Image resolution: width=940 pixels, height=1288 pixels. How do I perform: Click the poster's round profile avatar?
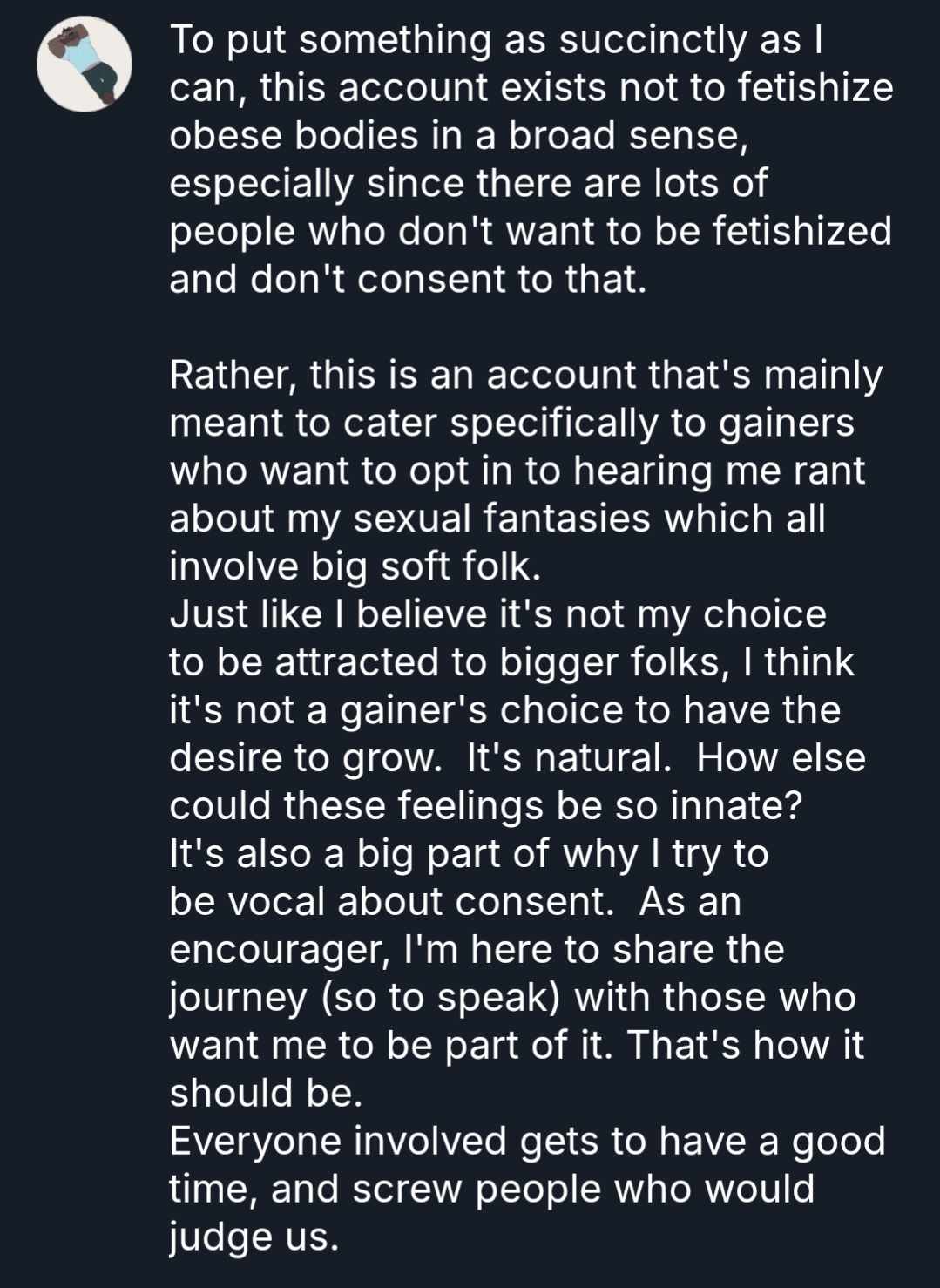84,64
